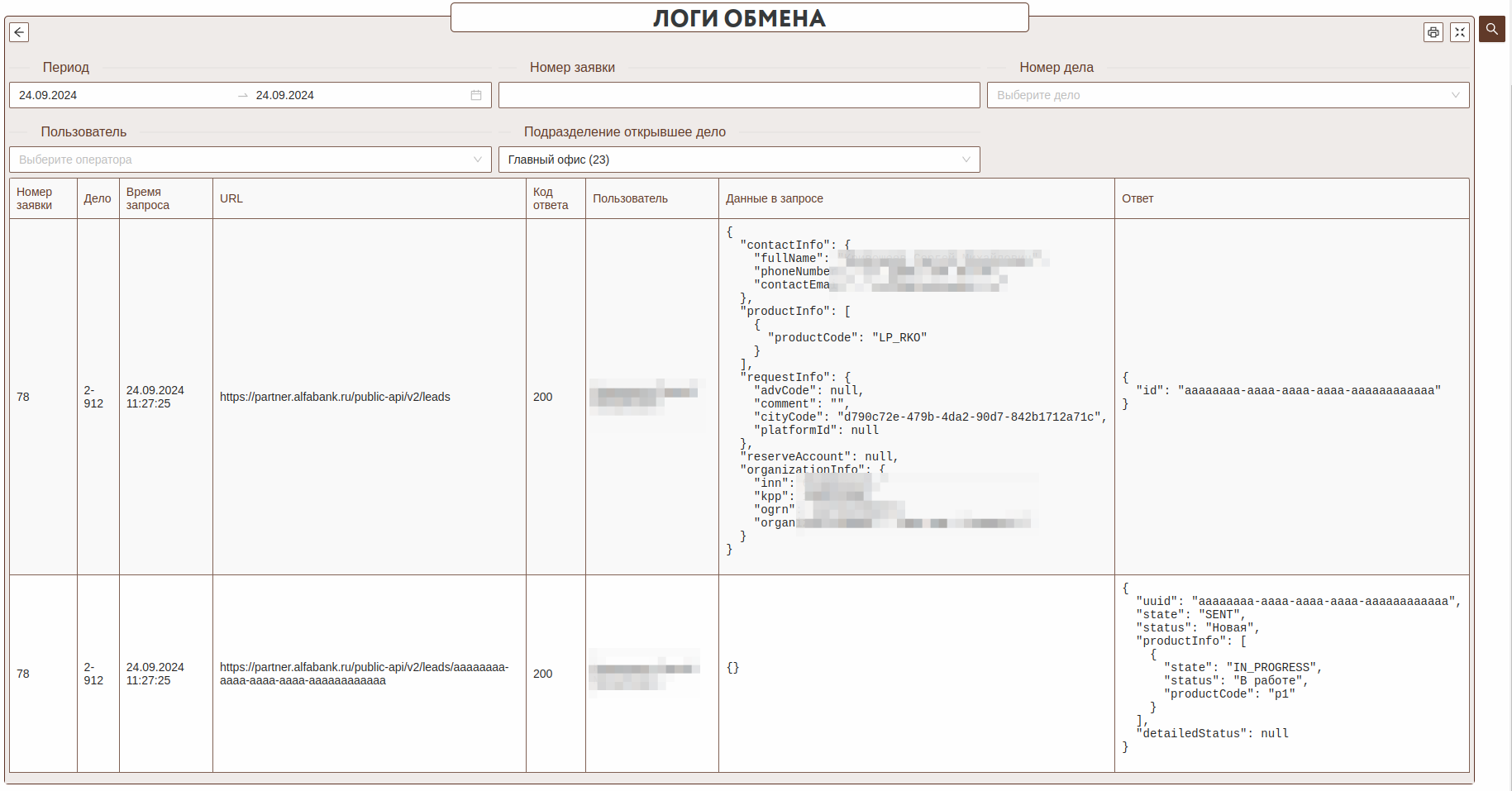Click the Ответ column header
Screen dimensions: 1512x791
pyautogui.click(x=1138, y=198)
